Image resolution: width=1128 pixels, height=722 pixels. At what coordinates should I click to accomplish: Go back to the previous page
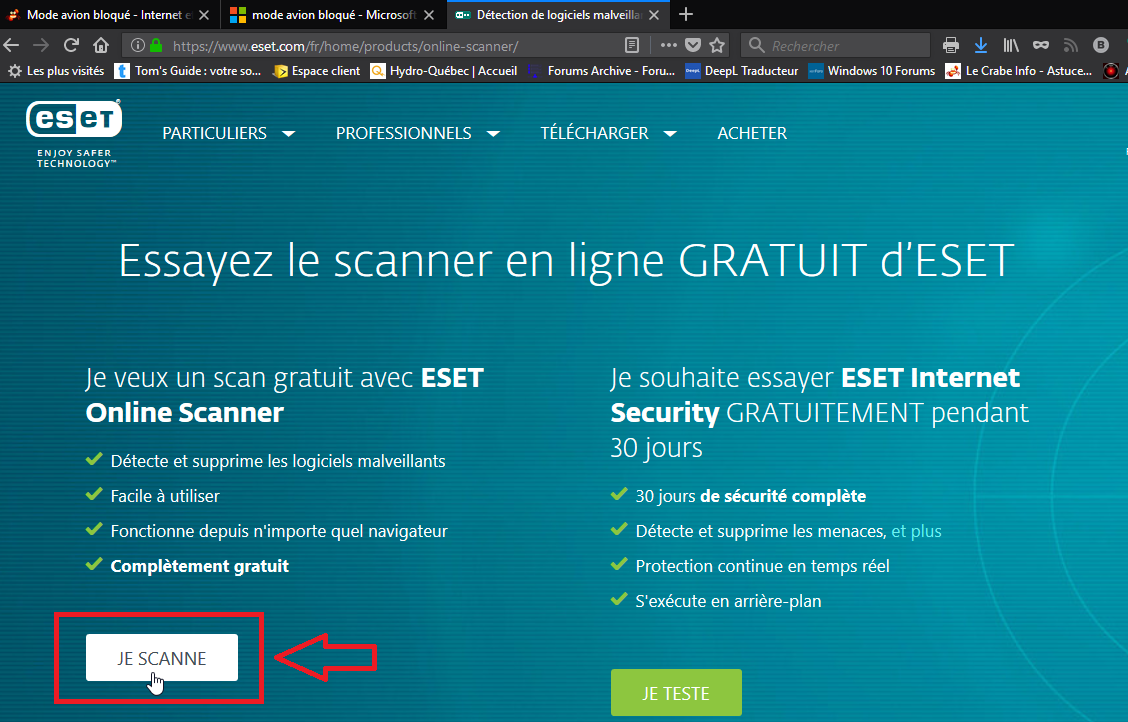12,45
